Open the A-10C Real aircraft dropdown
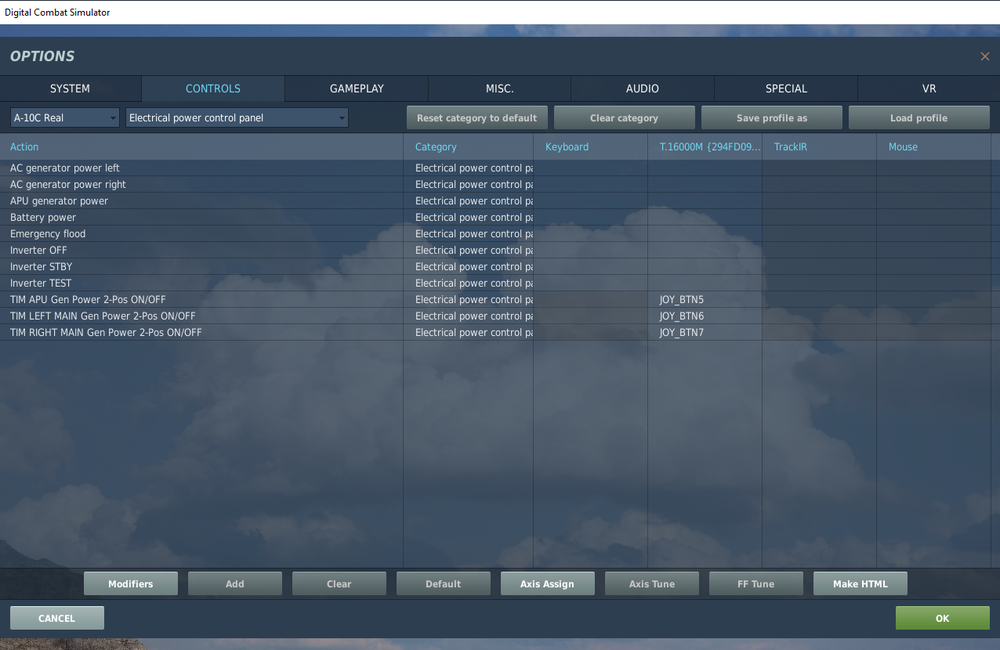Image resolution: width=1000 pixels, height=650 pixels. (x=64, y=118)
